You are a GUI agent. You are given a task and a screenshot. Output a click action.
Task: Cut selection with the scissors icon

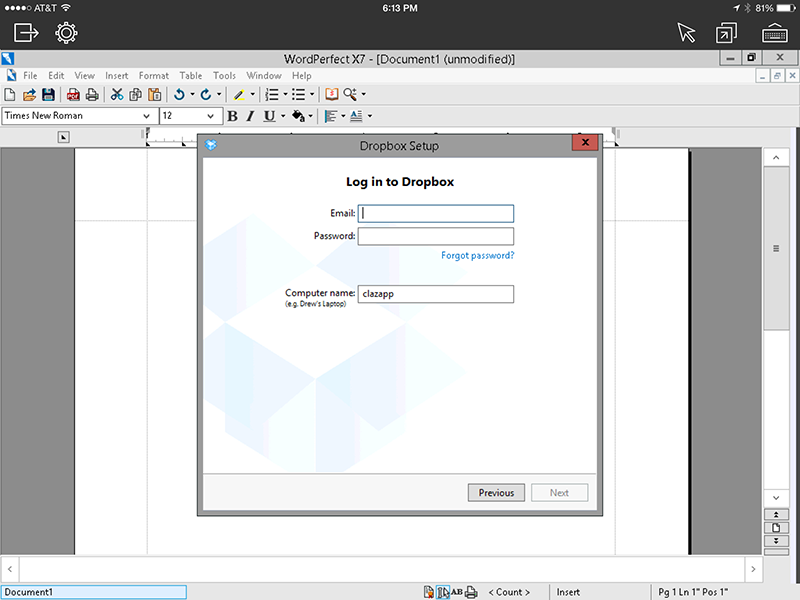point(117,94)
